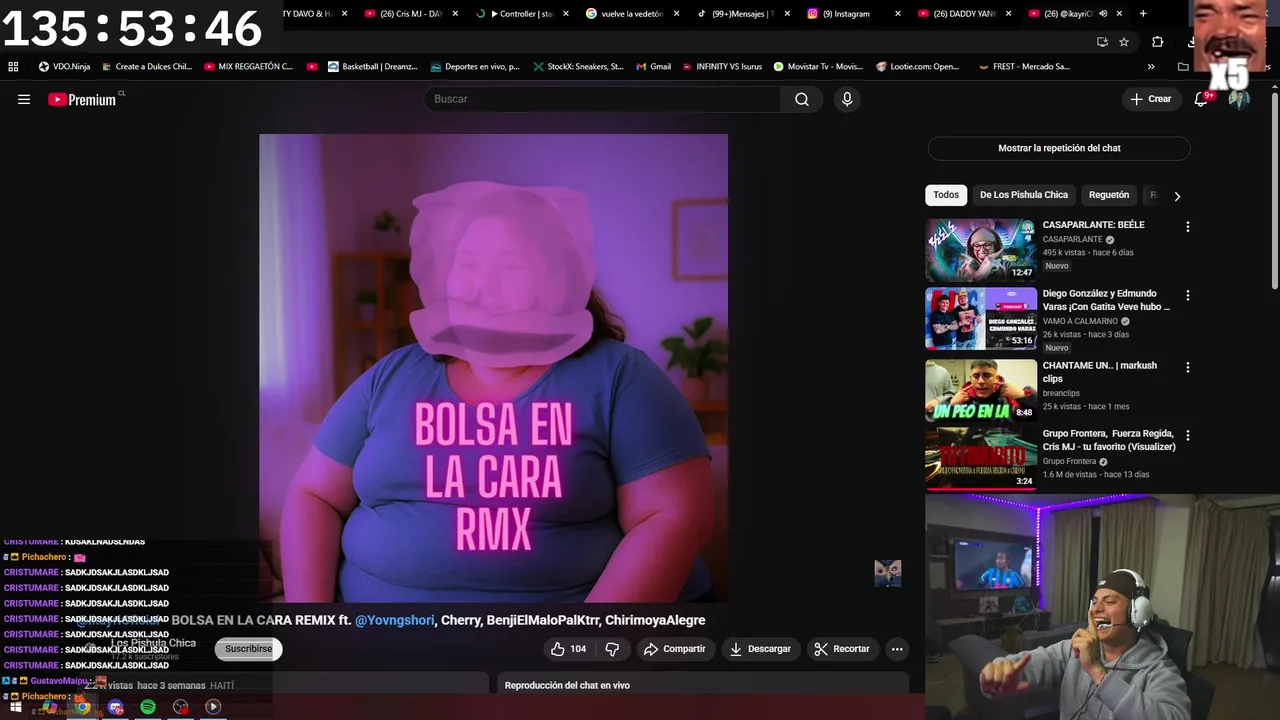Open the Chrome apps grid in bookmarks bar
The width and height of the screenshot is (1280, 720).
point(13,67)
